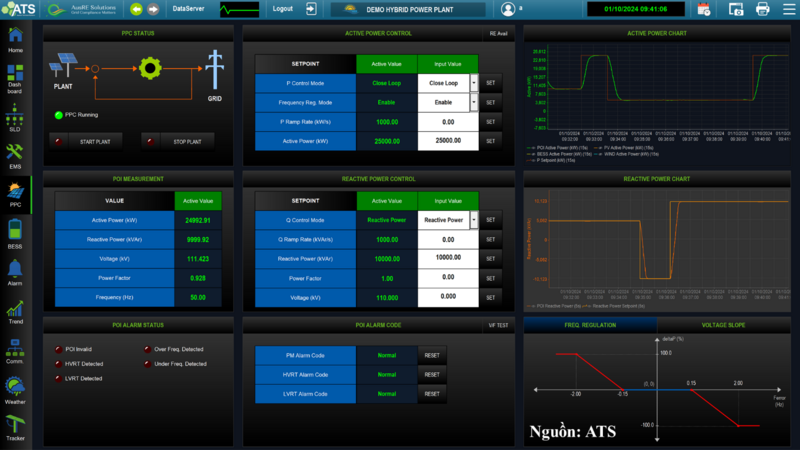Set the Q Ramp Rate value

click(490, 239)
